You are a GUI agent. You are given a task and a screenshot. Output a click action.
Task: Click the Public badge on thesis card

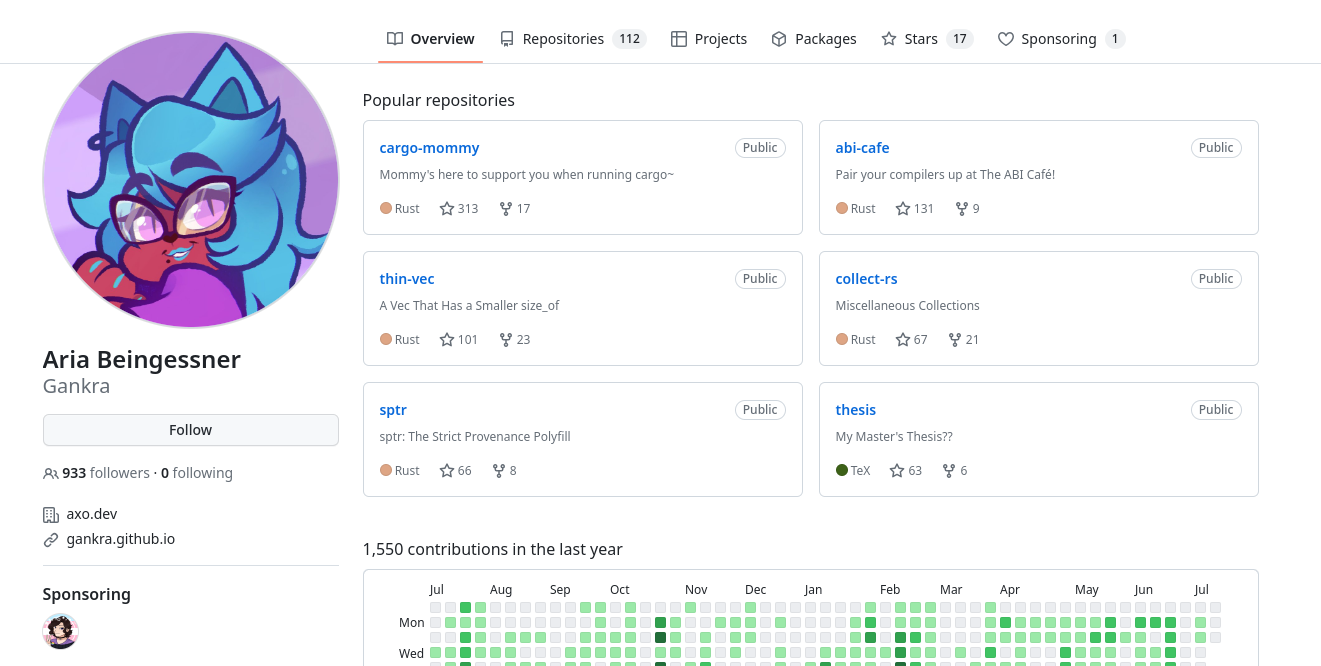1216,410
